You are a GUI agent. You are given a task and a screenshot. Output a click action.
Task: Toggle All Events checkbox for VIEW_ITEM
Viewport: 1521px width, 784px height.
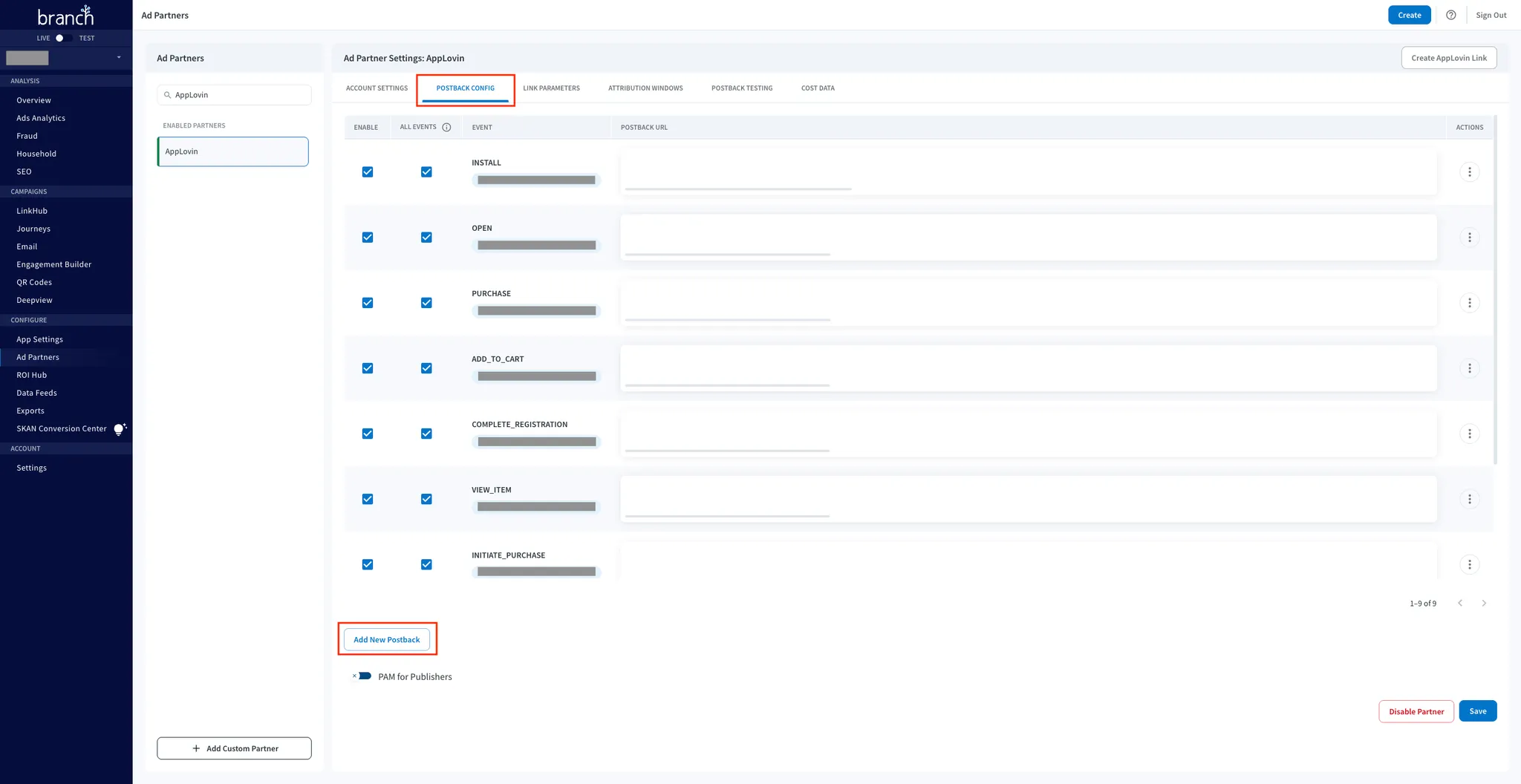pyautogui.click(x=426, y=499)
